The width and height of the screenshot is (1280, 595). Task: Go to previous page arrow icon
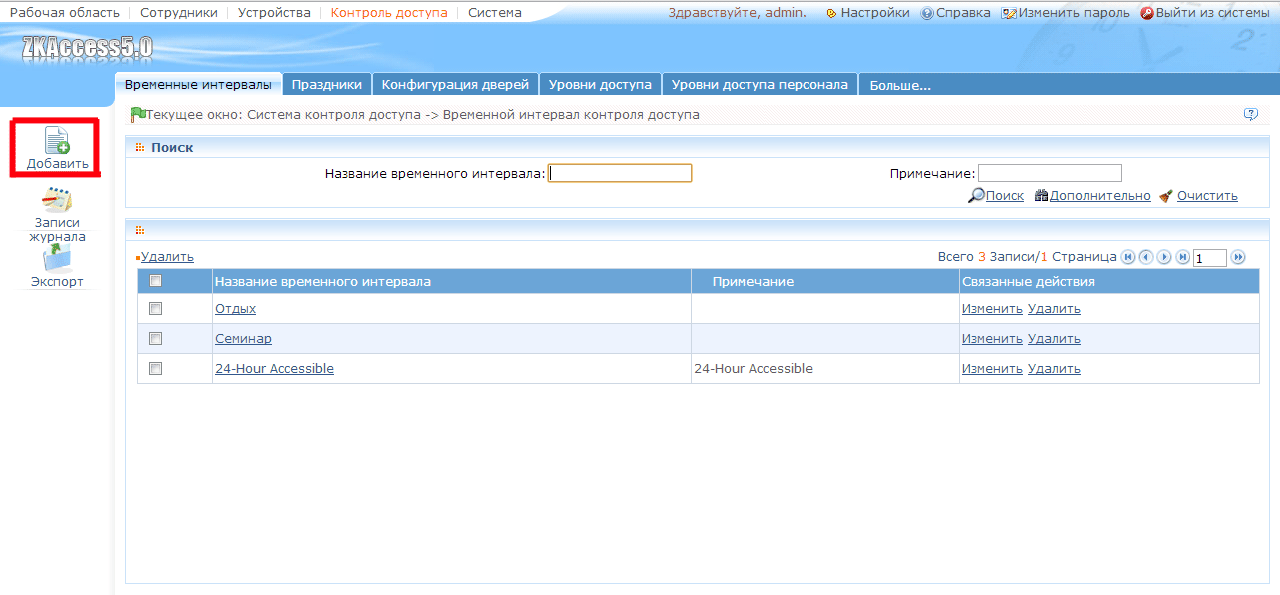pos(1146,257)
